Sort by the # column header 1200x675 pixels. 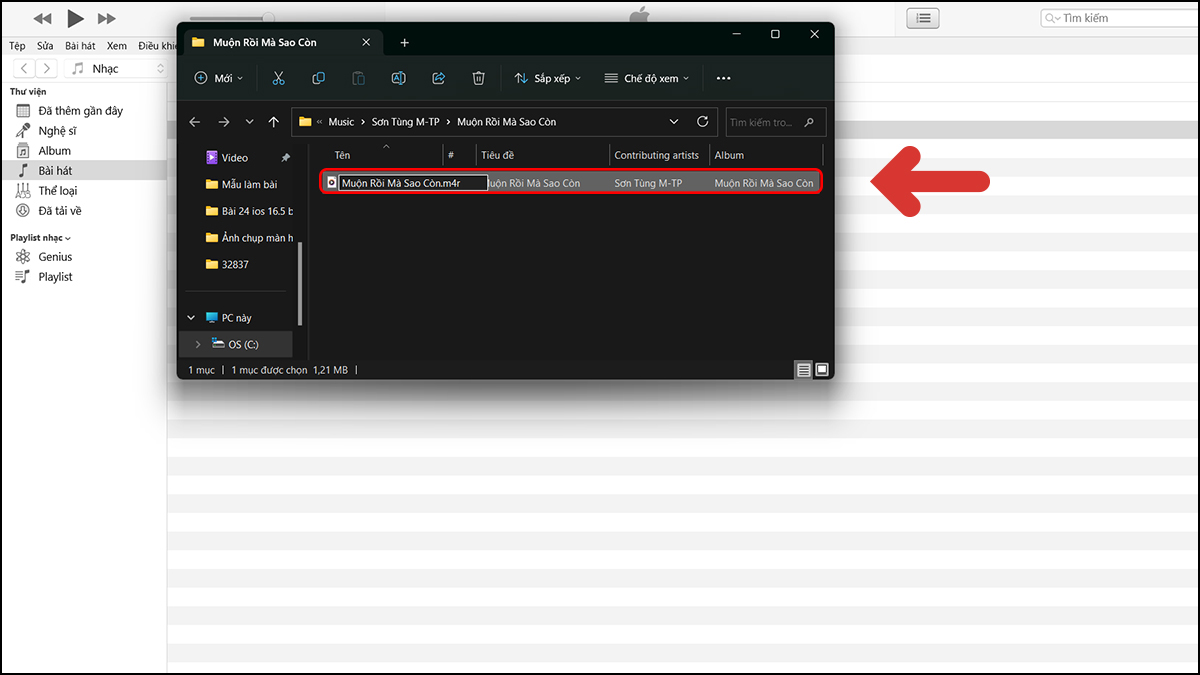click(x=459, y=155)
